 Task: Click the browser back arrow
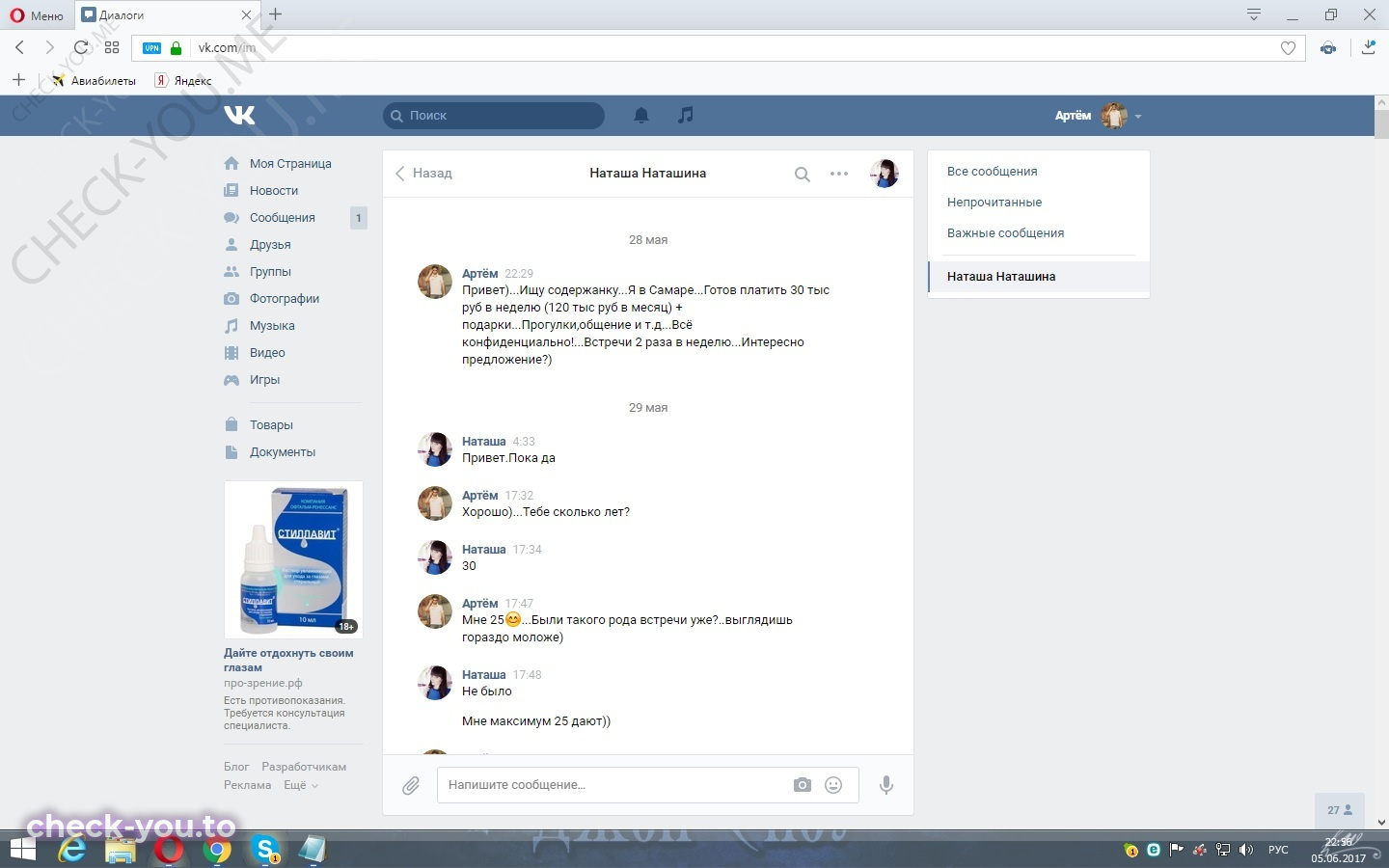point(19,47)
